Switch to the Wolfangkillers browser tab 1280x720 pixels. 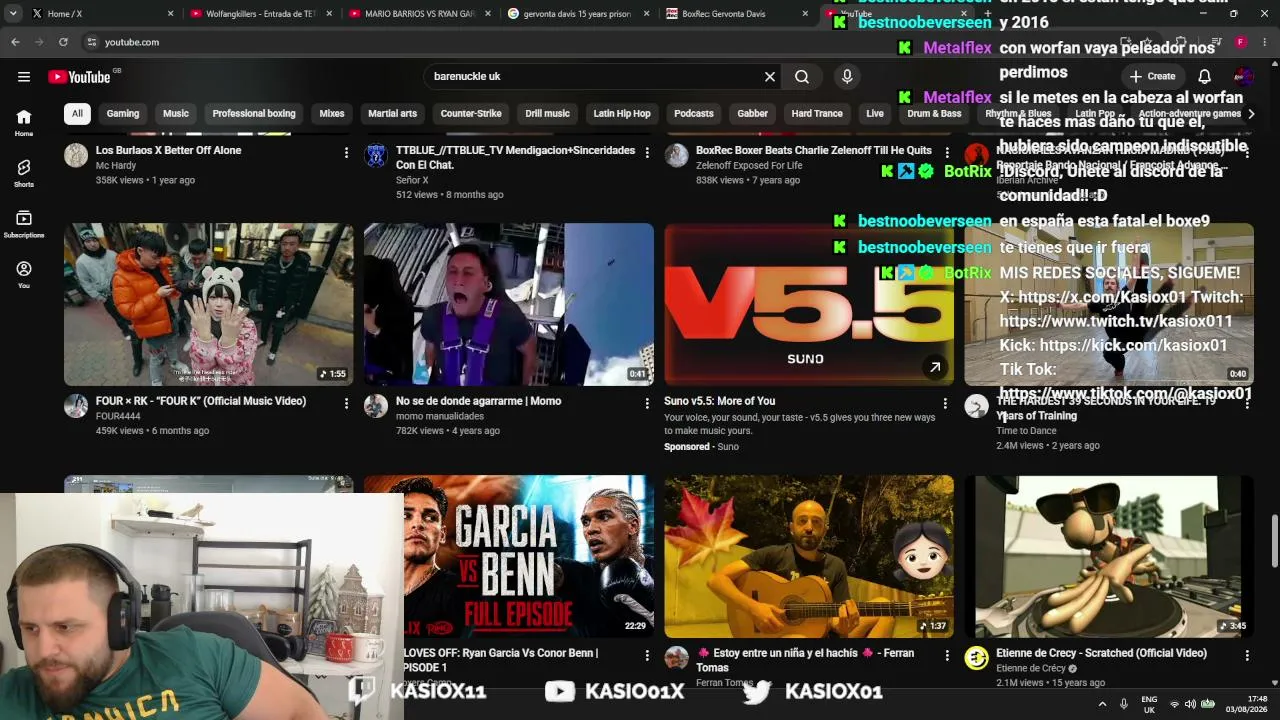261,14
